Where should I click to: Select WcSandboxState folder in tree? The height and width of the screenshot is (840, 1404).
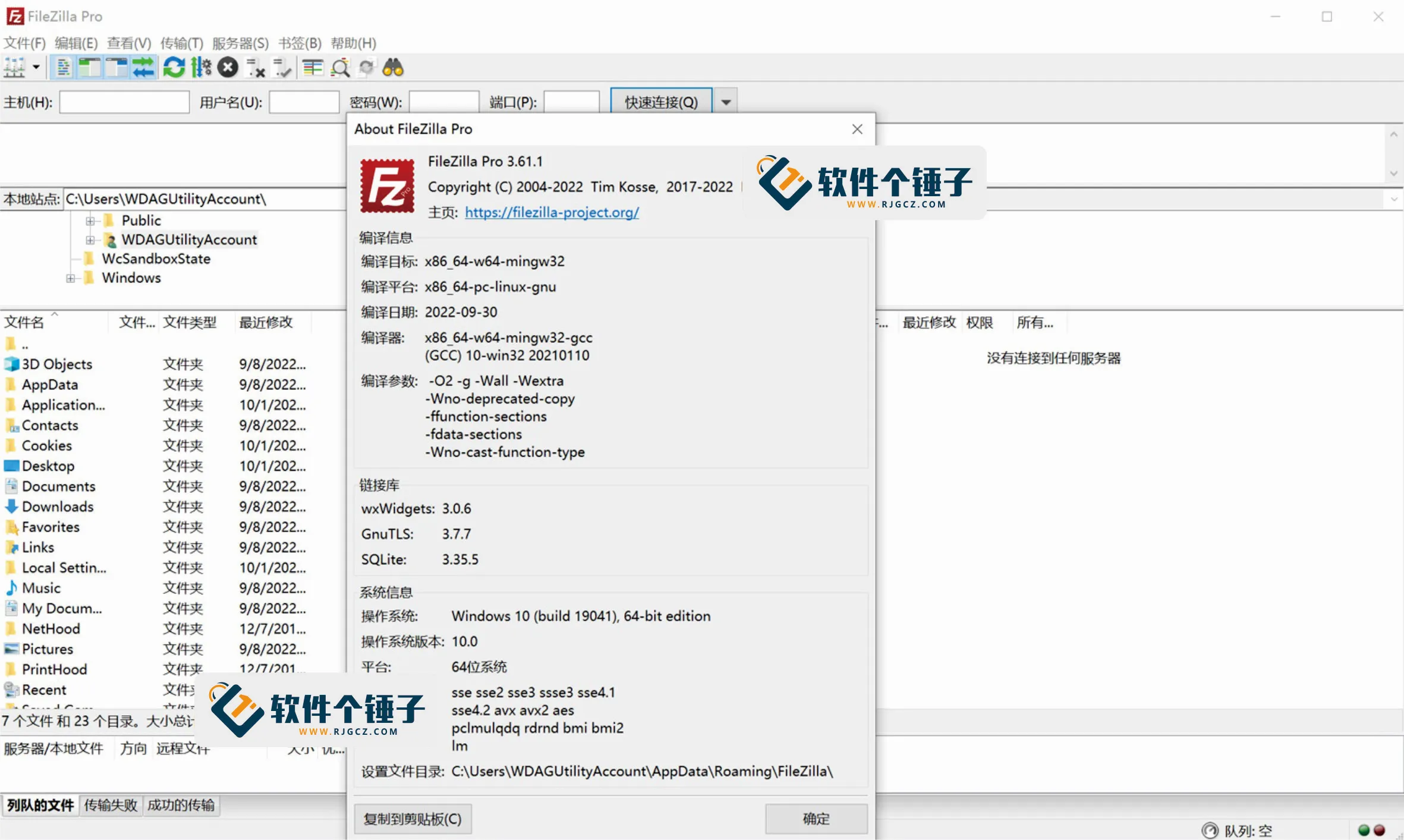[x=156, y=259]
